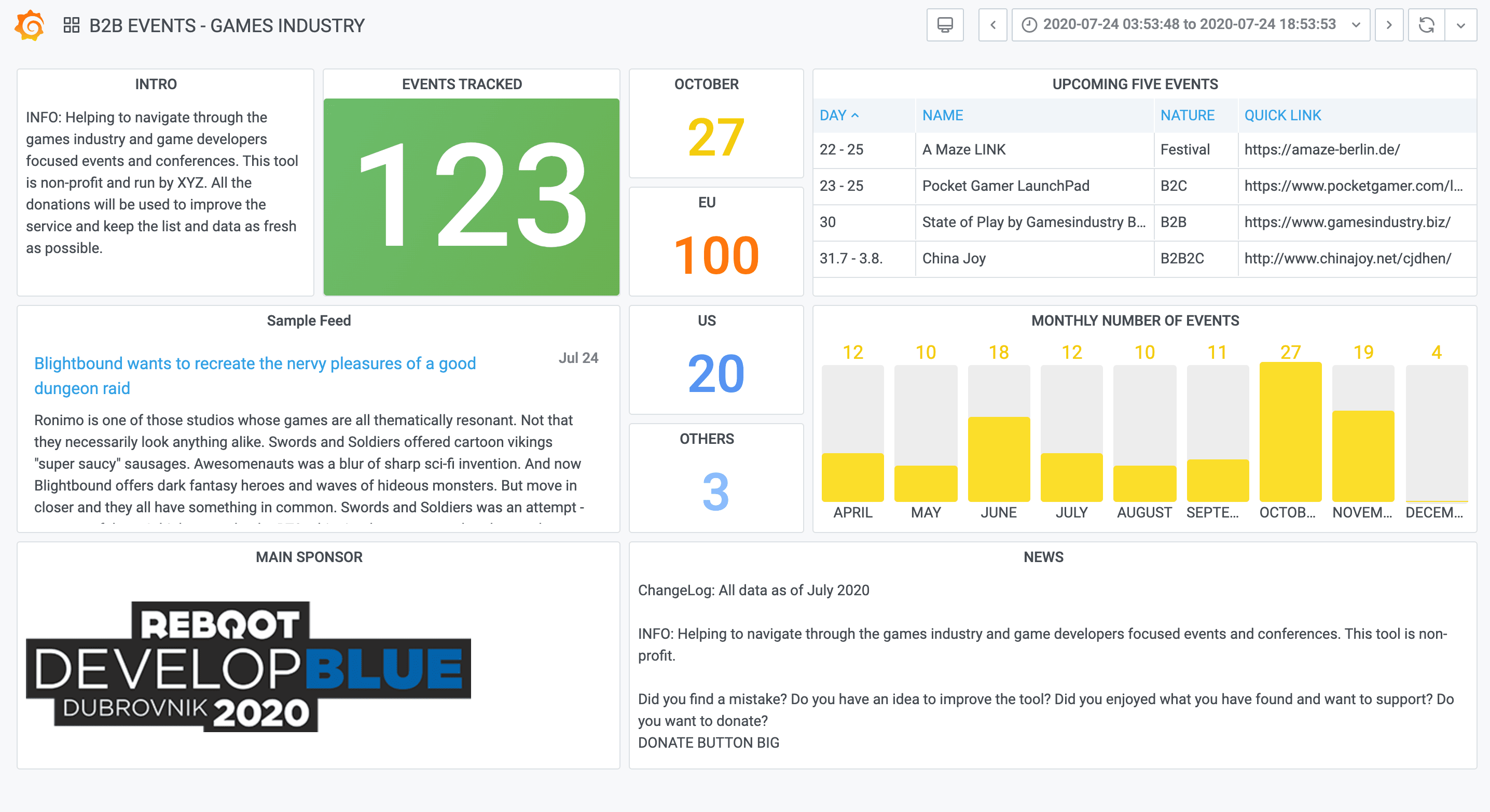
Task: Open the MONTHLY NUMBER OF EVENTS panel title
Action: 1135,321
